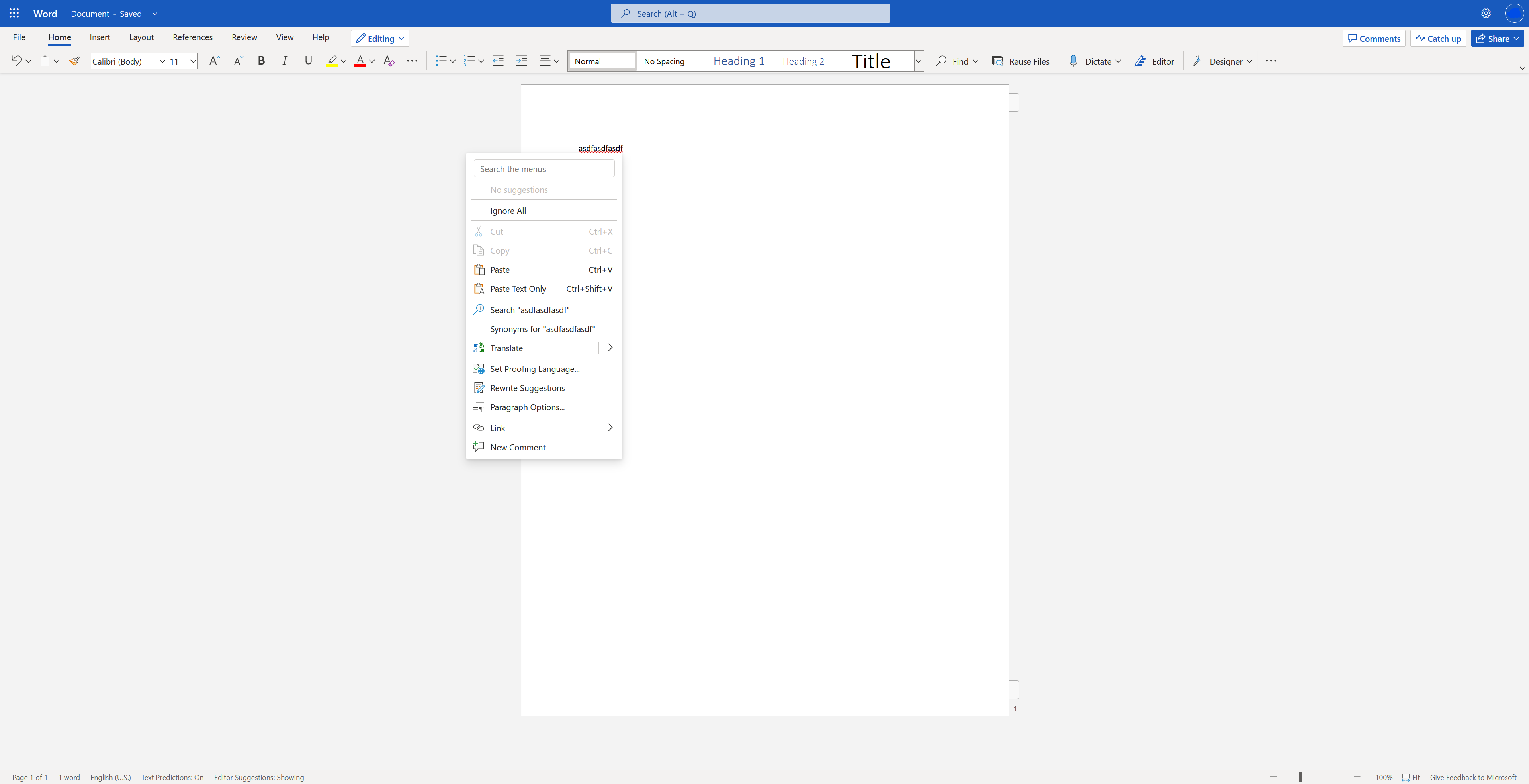This screenshot has width=1529, height=784.
Task: Click the Decrease Indent icon
Action: 498,61
